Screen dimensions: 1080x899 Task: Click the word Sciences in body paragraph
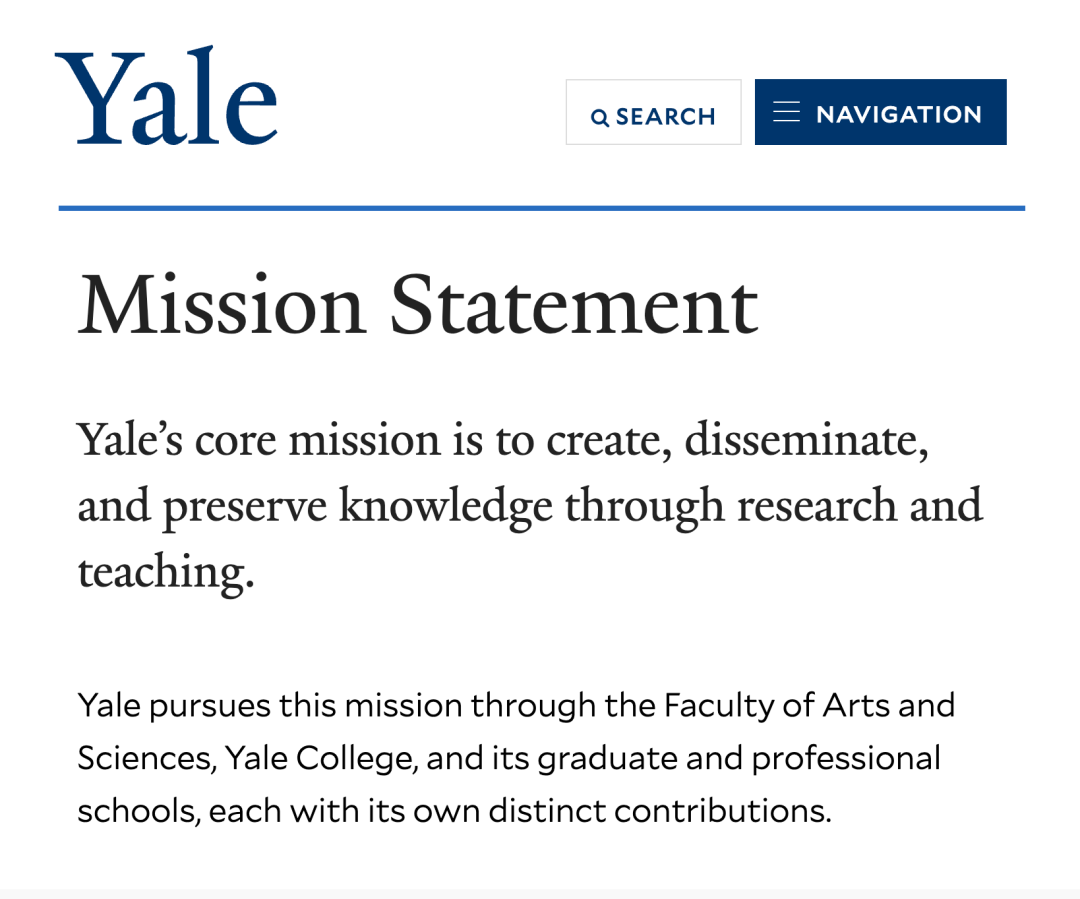(144, 758)
